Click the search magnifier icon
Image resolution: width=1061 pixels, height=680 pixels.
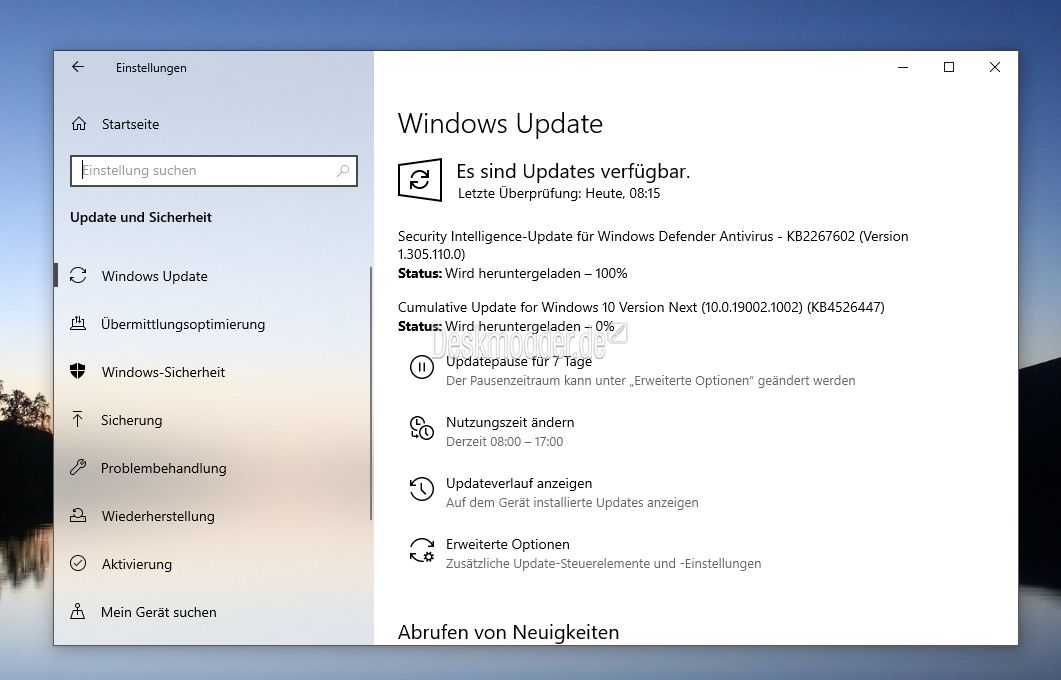point(343,171)
